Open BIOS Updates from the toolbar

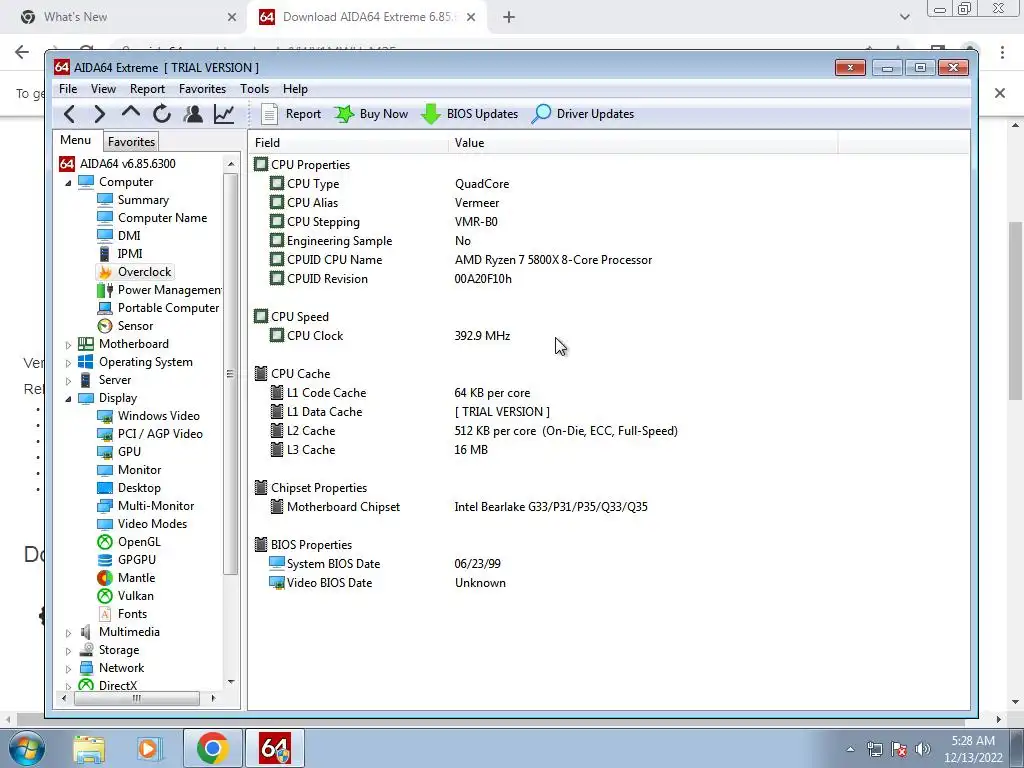pos(470,114)
